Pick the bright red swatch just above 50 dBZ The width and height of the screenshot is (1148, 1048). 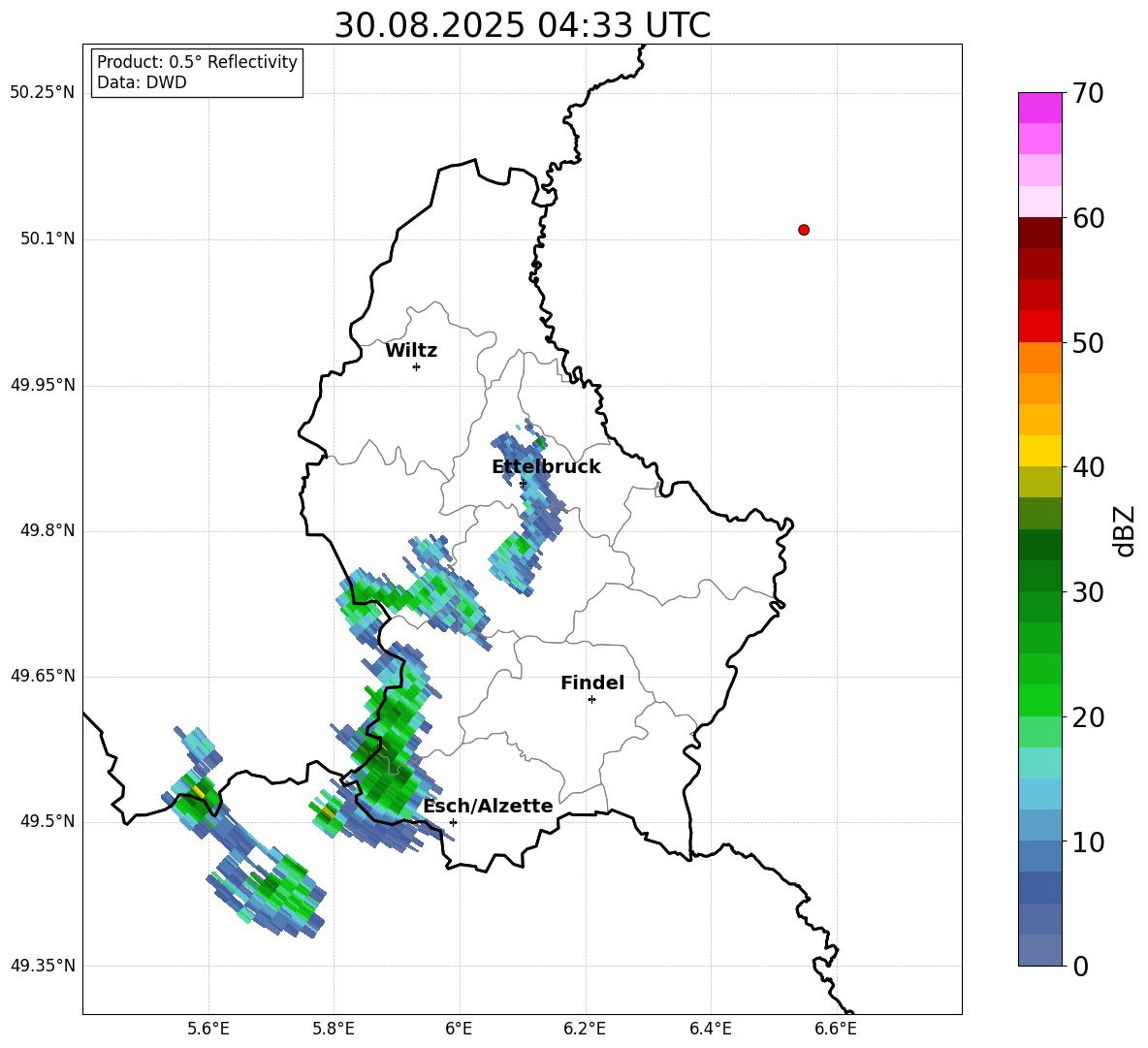(x=1039, y=327)
